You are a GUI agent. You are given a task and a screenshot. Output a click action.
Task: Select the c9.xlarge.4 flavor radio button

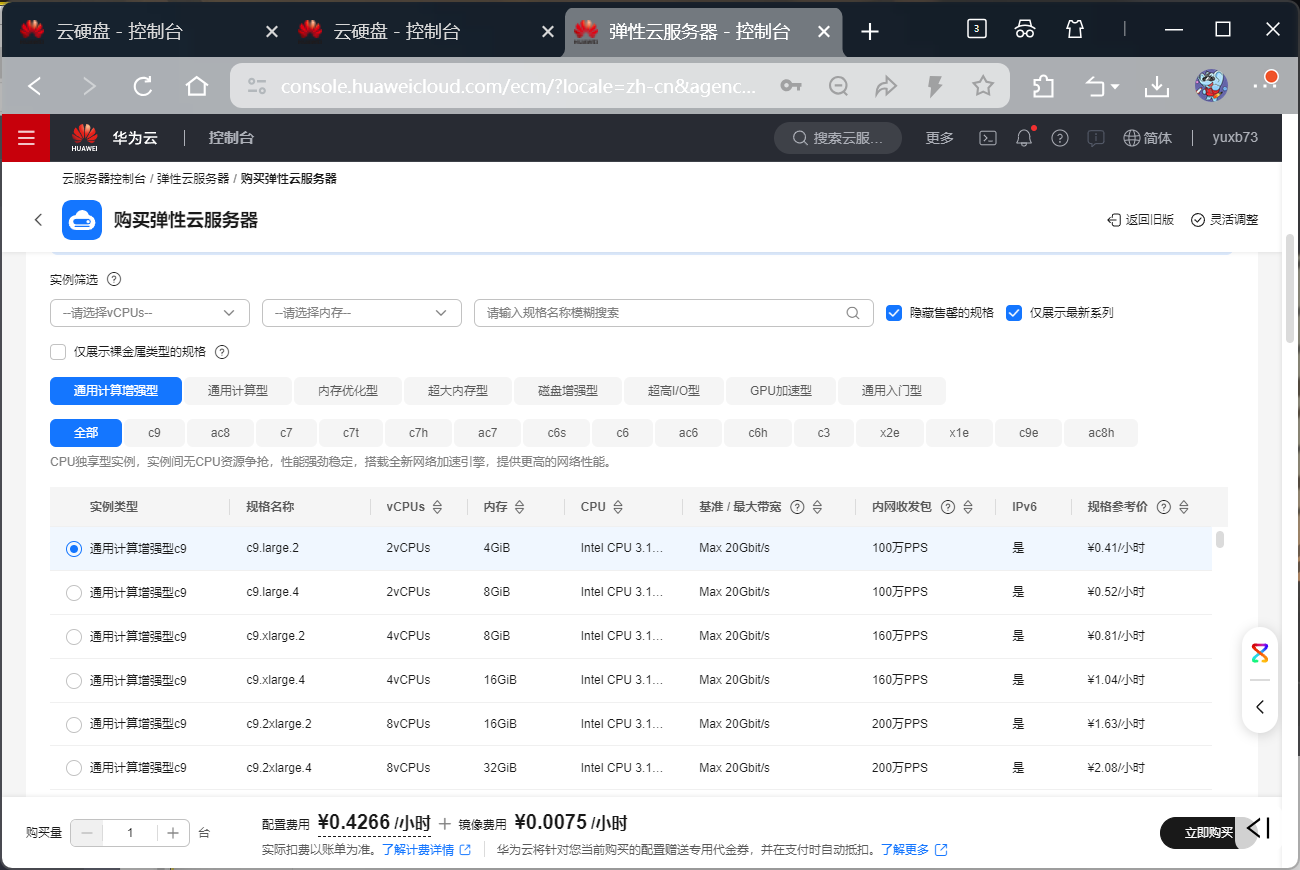tap(73, 679)
